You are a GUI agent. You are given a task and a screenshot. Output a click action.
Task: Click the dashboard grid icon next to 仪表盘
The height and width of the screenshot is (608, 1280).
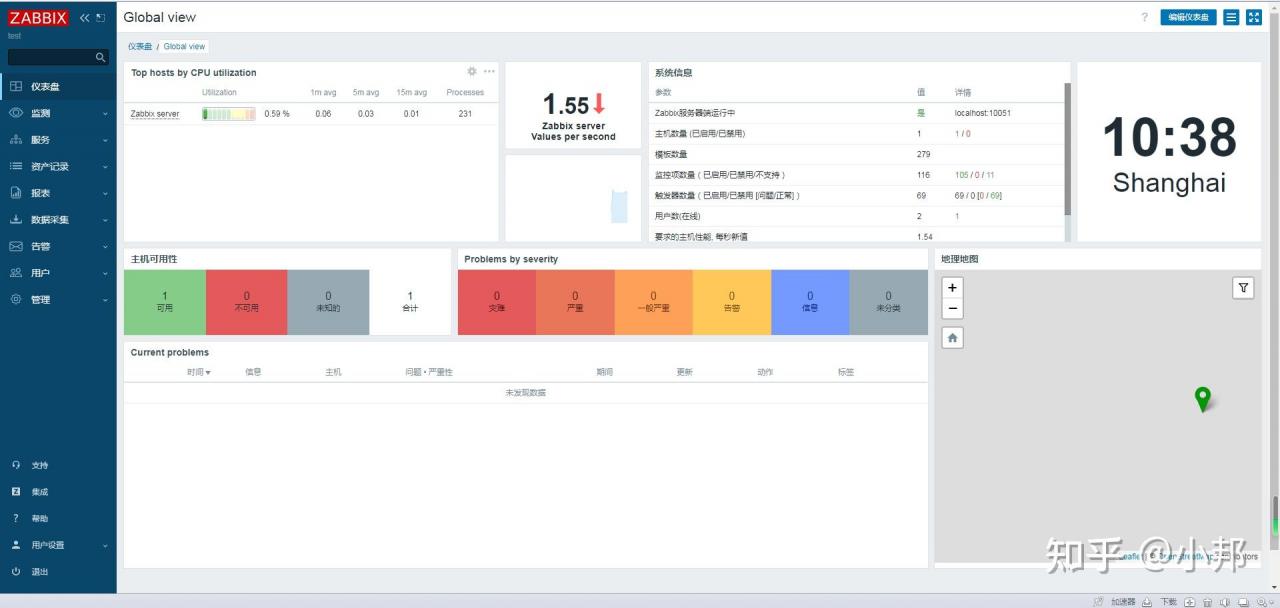pyautogui.click(x=16, y=87)
